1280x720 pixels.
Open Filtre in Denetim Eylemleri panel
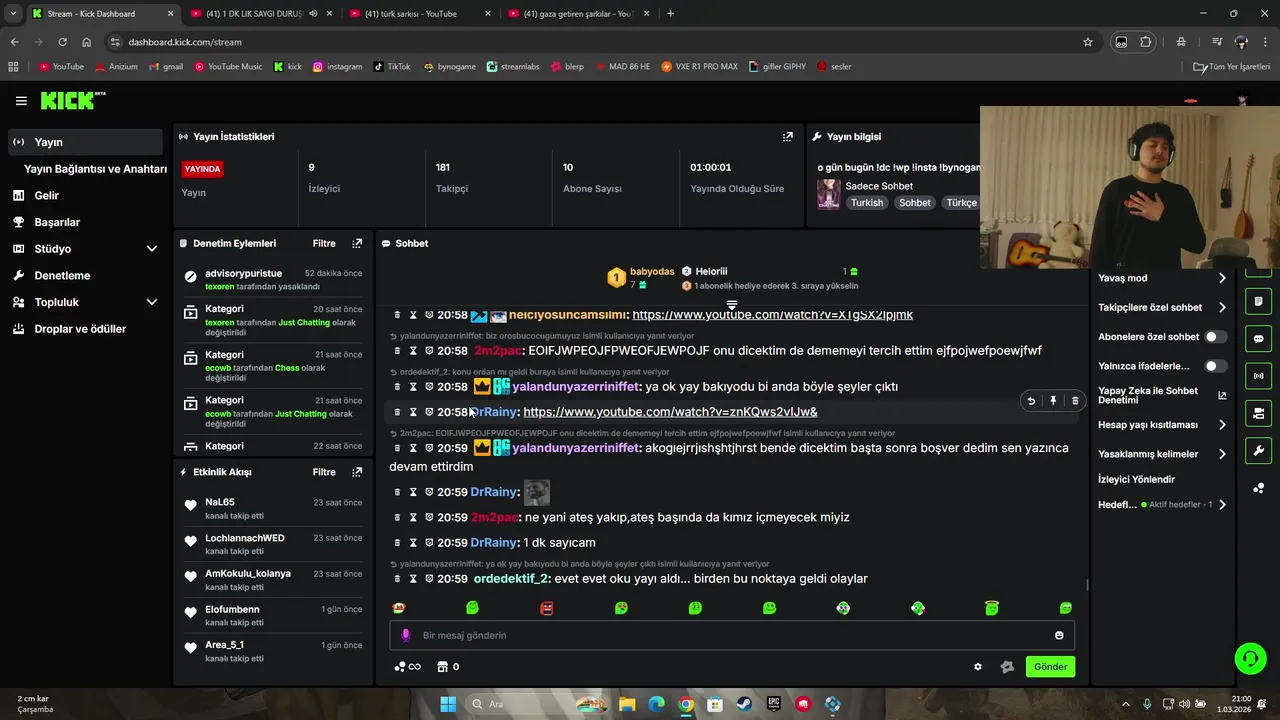tap(324, 243)
